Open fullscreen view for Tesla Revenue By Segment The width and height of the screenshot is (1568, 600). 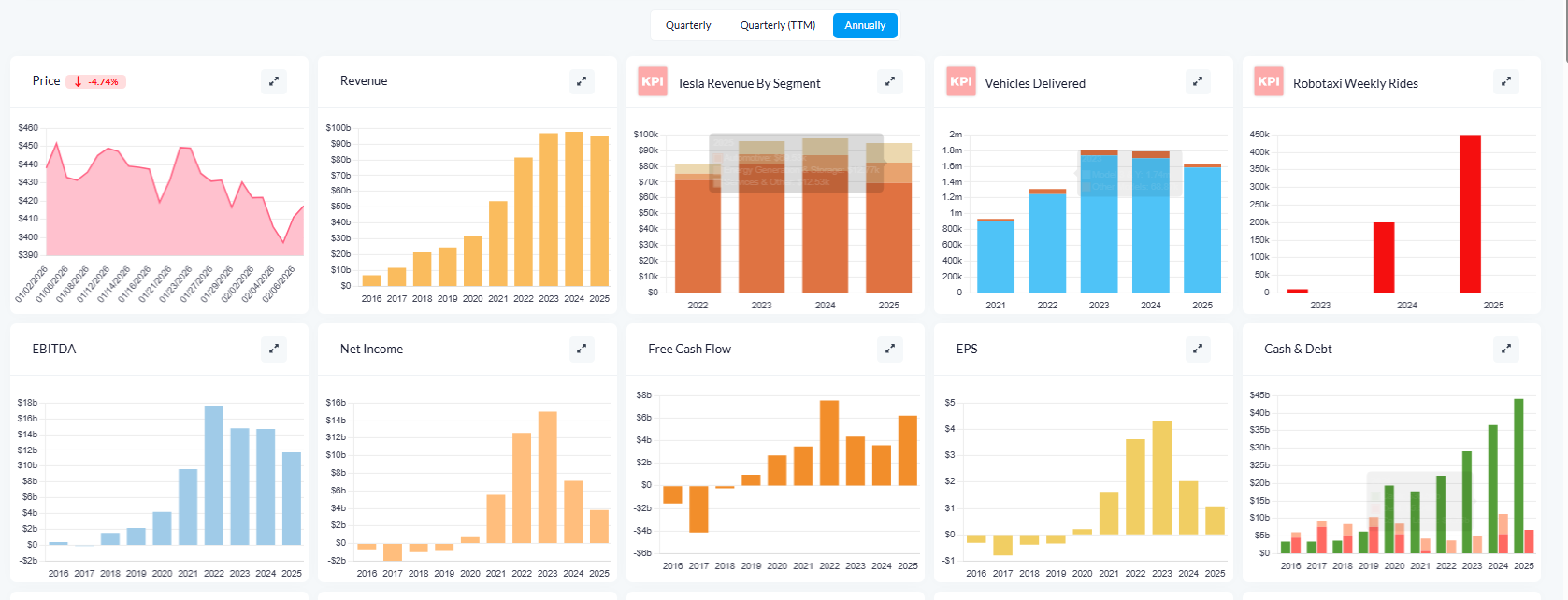(x=890, y=81)
